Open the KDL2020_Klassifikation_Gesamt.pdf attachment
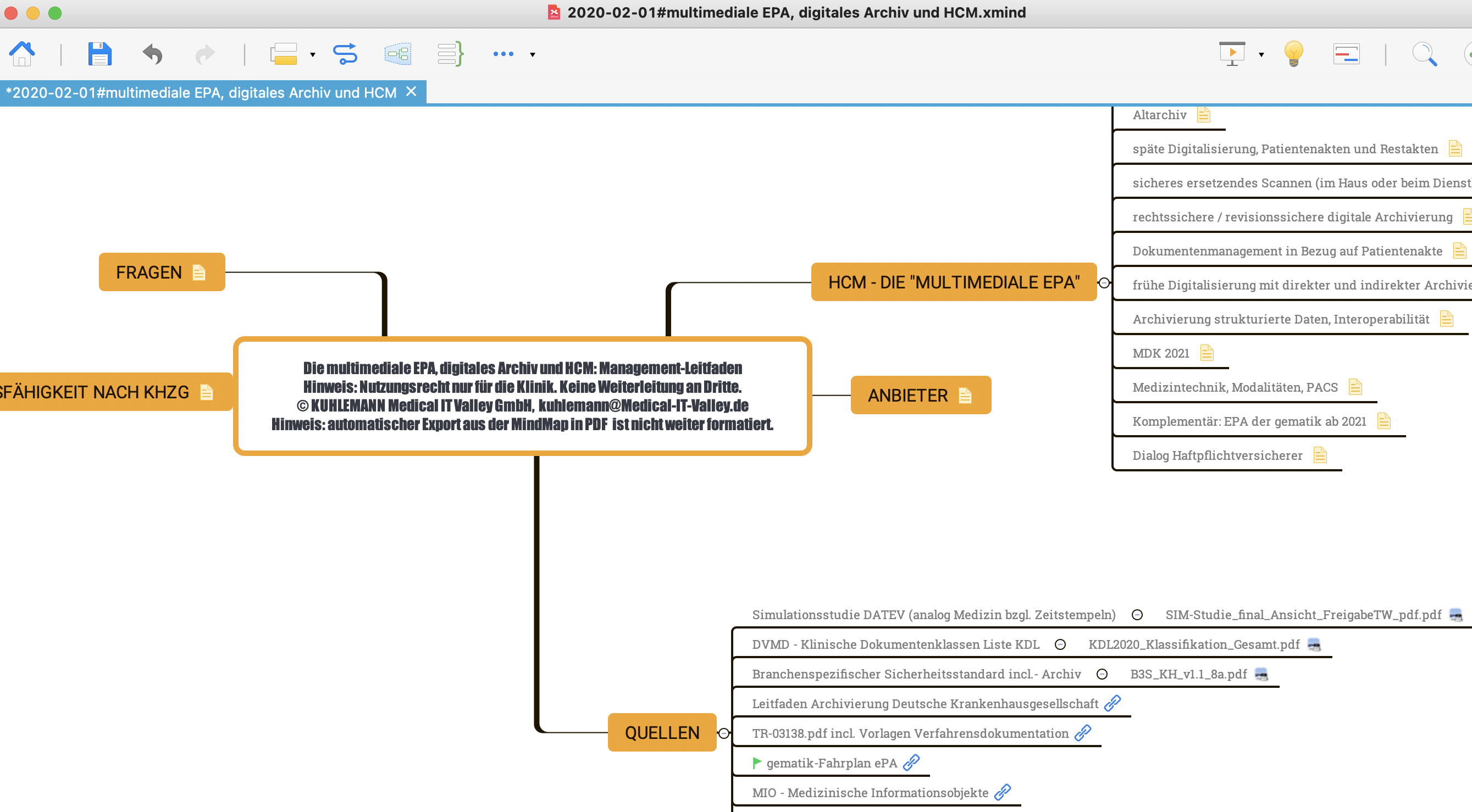The height and width of the screenshot is (812, 1472). point(1314,644)
